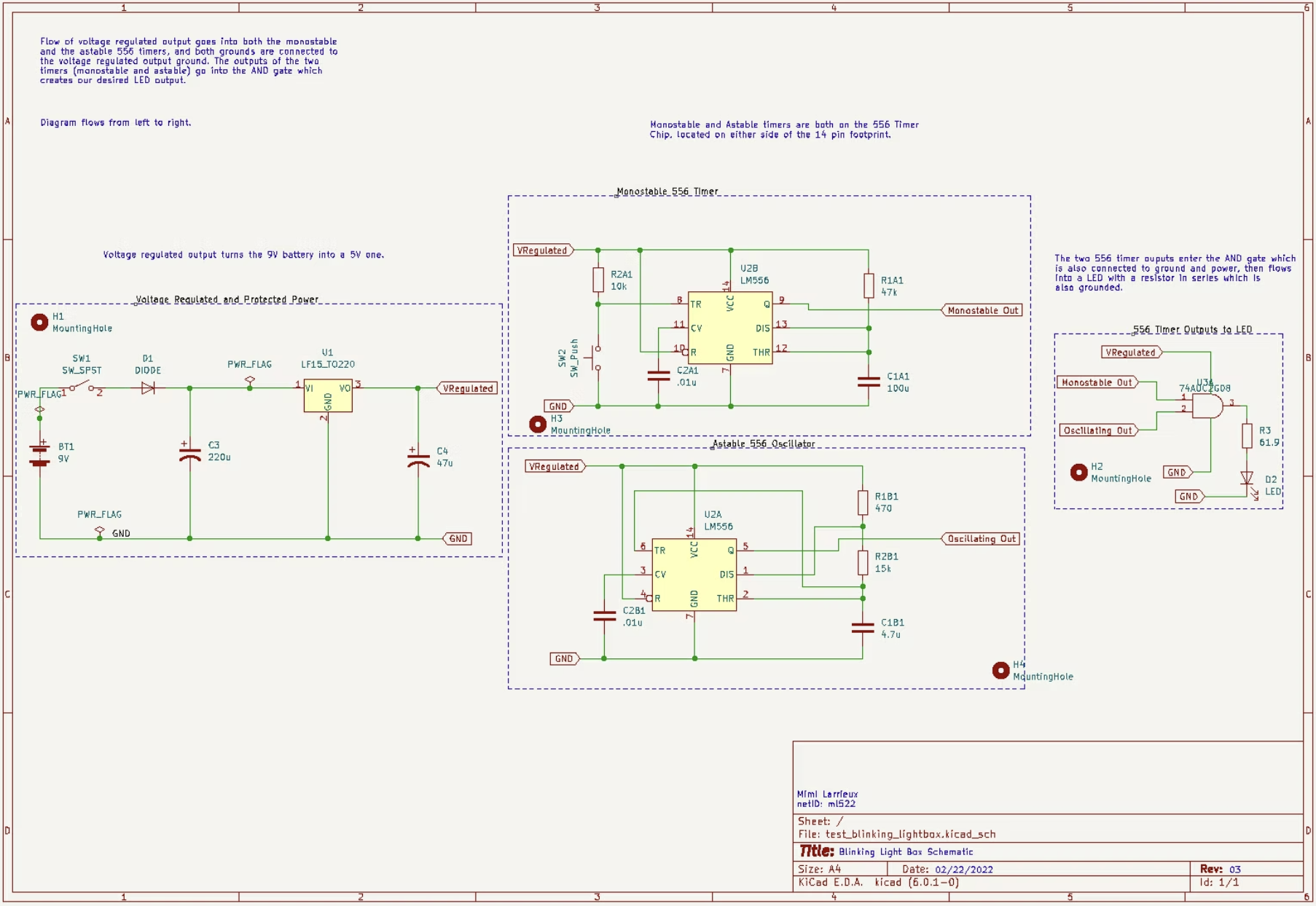The height and width of the screenshot is (906, 1316).
Task: Click the Oscillating Out label on astable output
Action: (980, 539)
